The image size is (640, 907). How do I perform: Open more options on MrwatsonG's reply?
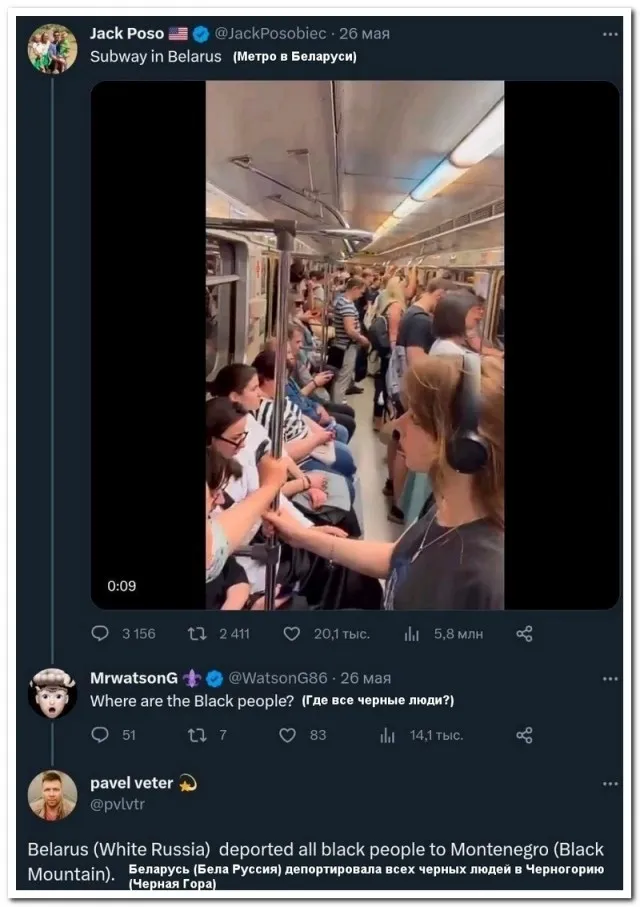[x=610, y=679]
